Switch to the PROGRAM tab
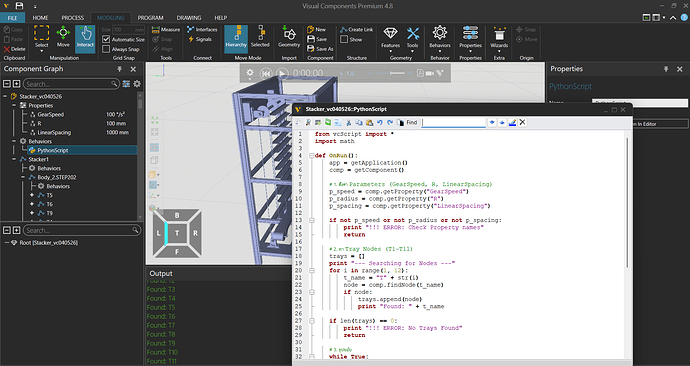 [150, 18]
